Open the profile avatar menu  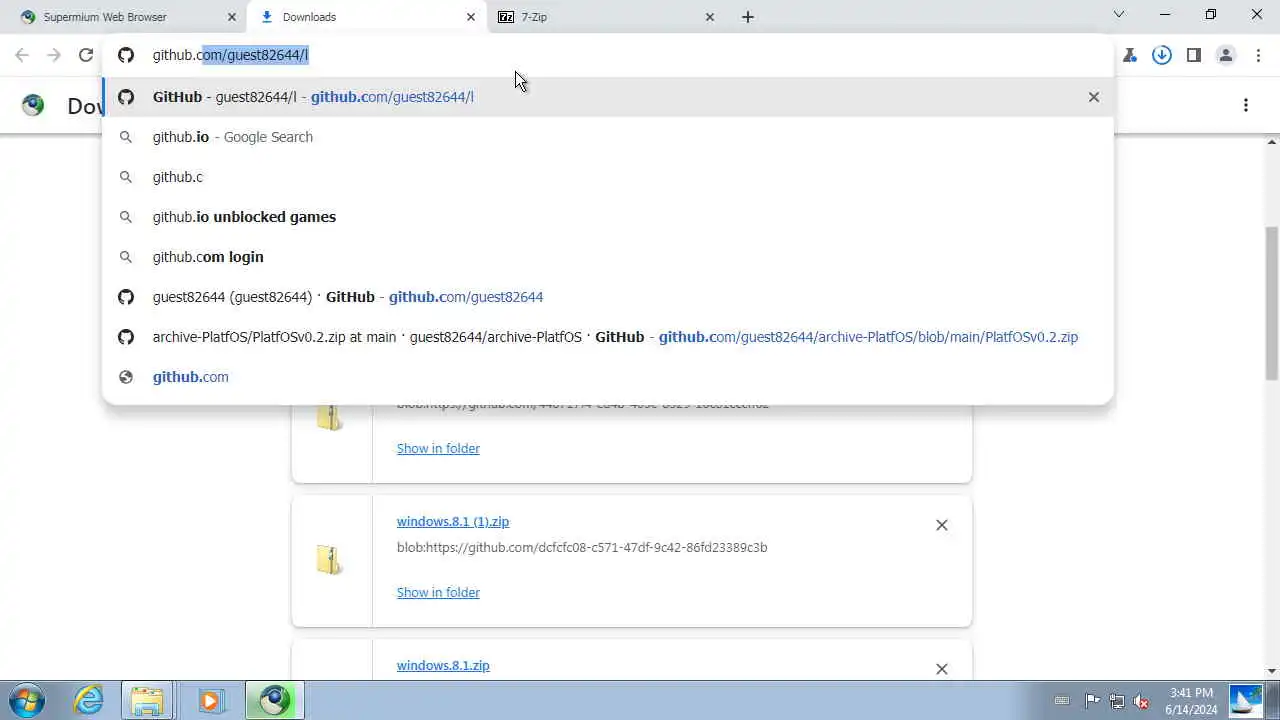click(x=1226, y=56)
